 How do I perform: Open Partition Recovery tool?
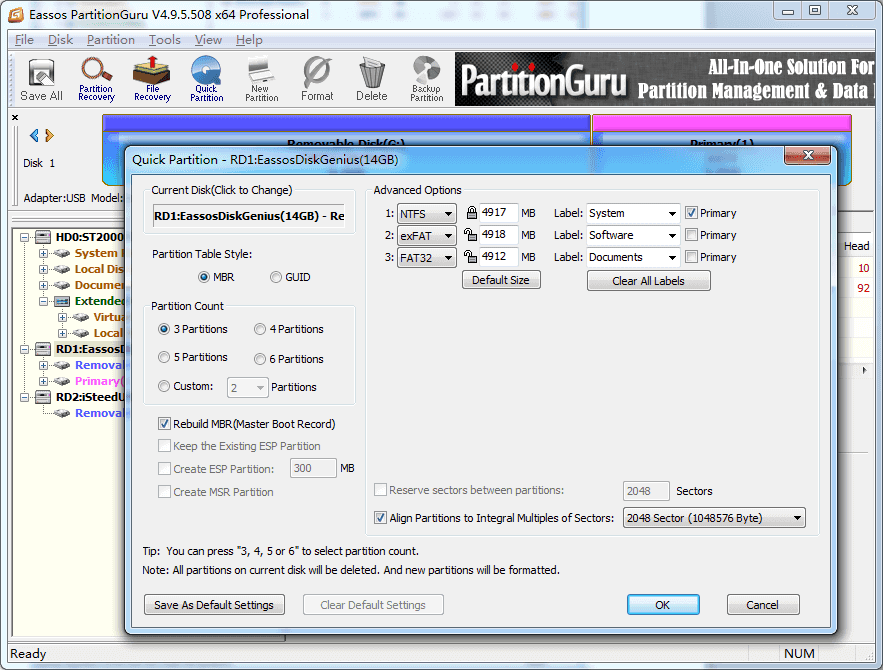[96, 79]
